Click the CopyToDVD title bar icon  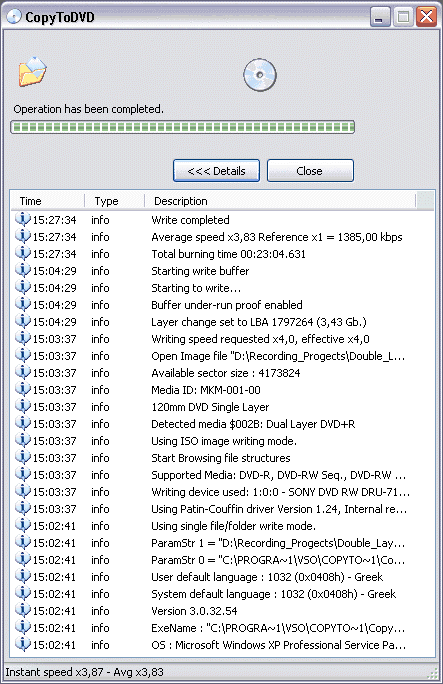tap(14, 17)
